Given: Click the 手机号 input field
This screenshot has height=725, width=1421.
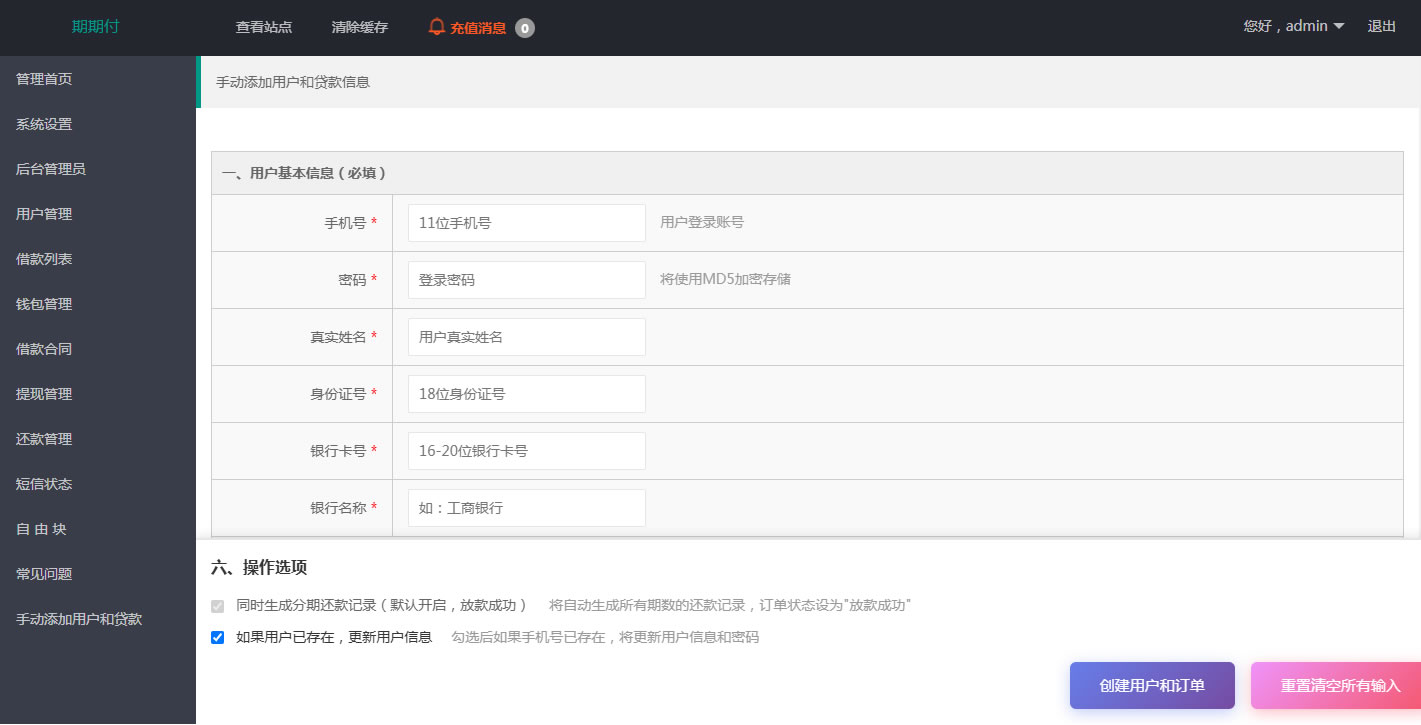Looking at the screenshot, I should coord(526,223).
